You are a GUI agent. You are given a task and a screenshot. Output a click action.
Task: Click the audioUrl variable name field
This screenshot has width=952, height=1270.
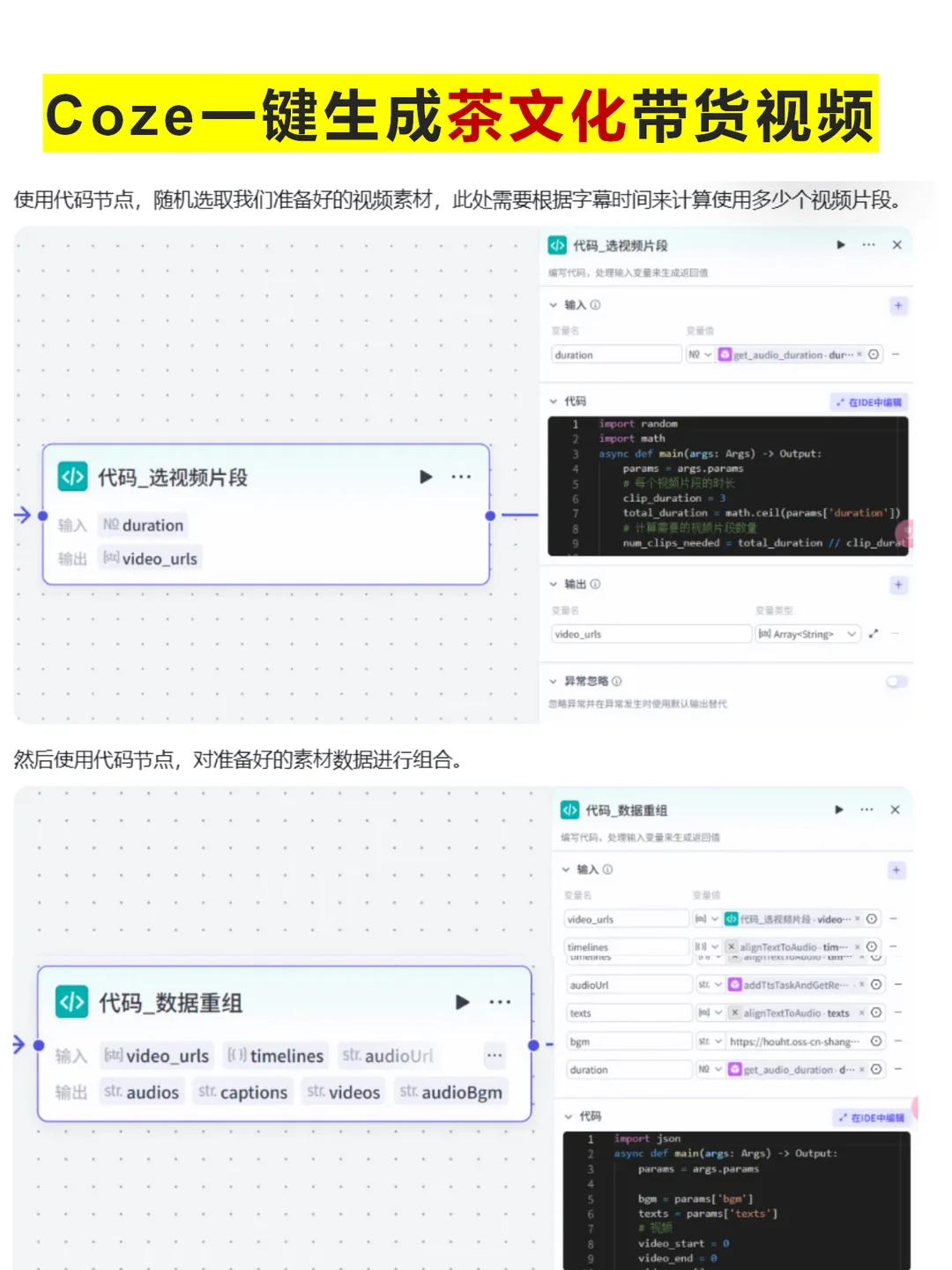pyautogui.click(x=629, y=984)
